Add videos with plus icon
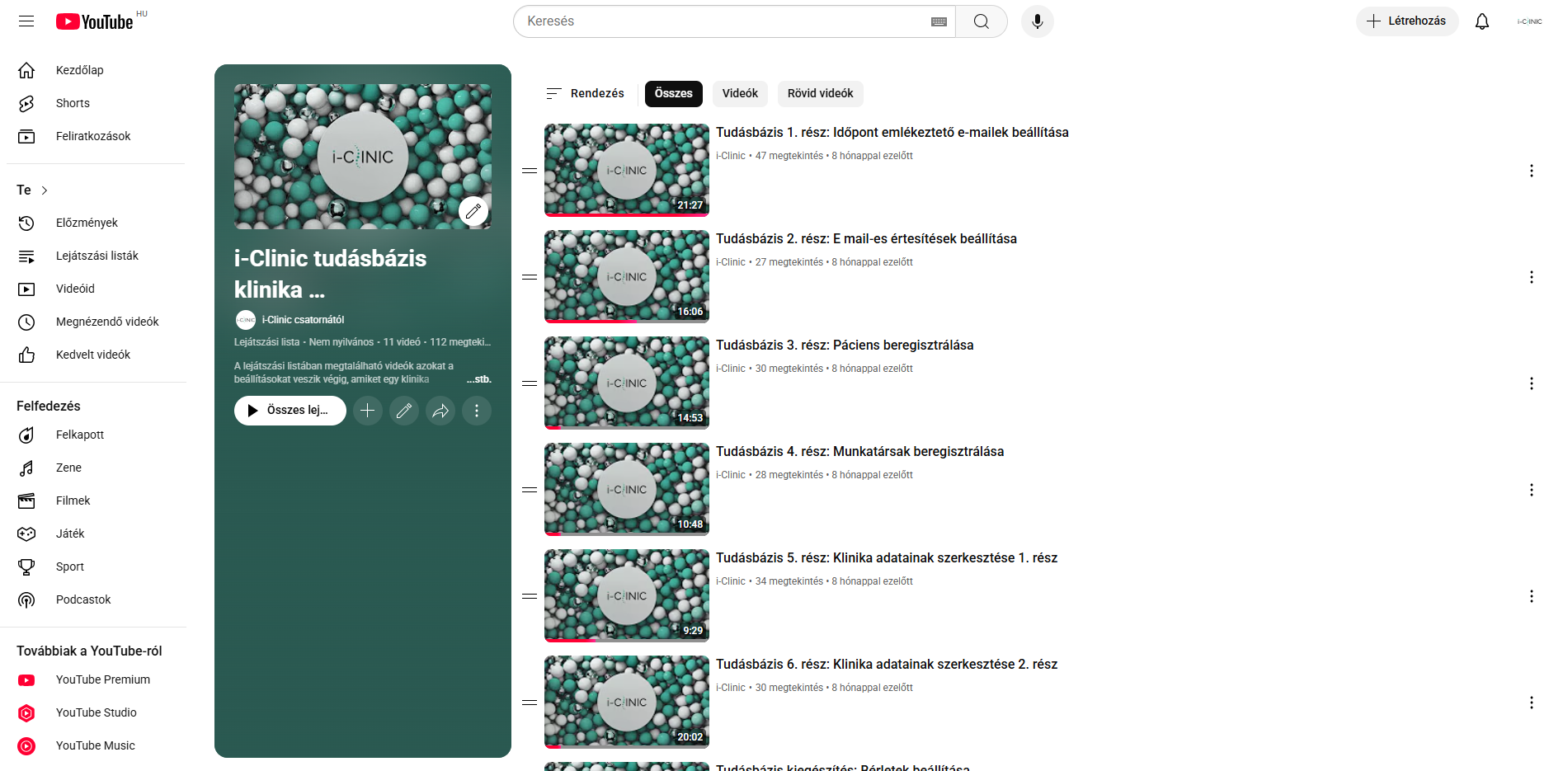 (x=368, y=411)
